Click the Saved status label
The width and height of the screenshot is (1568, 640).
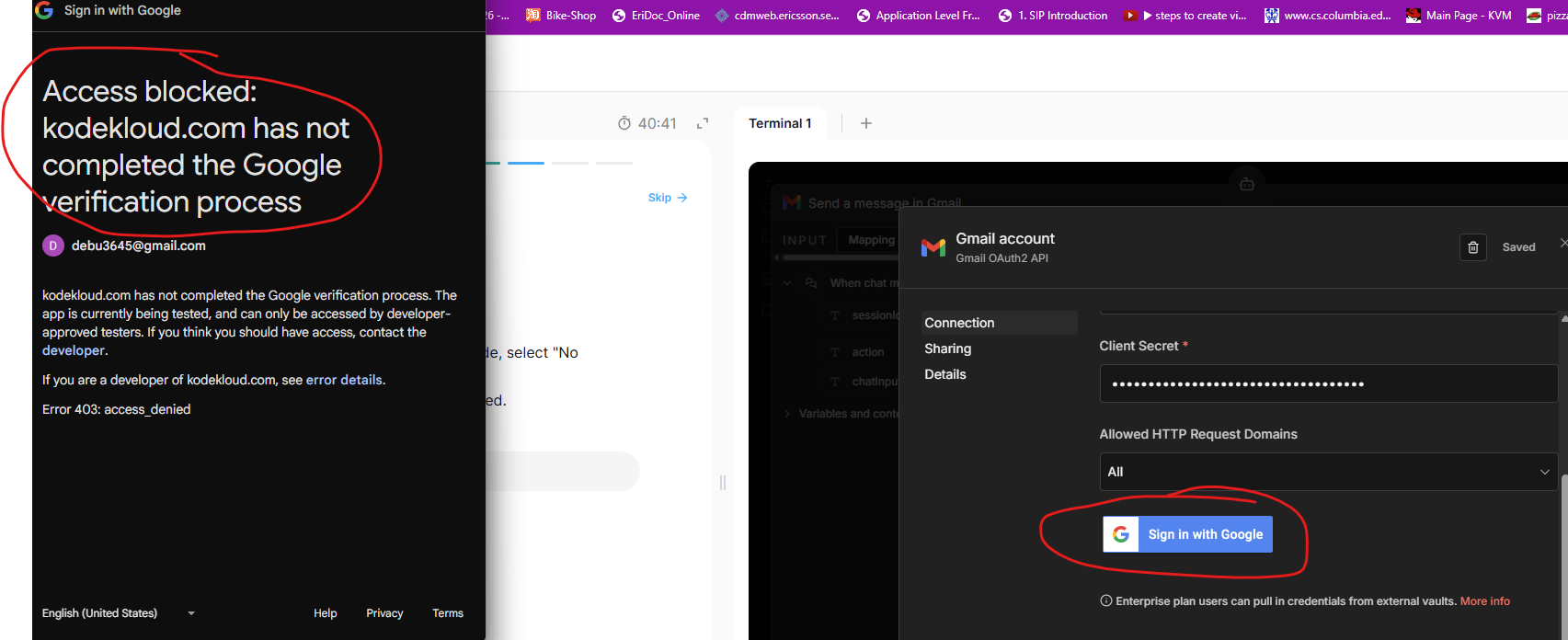point(1519,247)
